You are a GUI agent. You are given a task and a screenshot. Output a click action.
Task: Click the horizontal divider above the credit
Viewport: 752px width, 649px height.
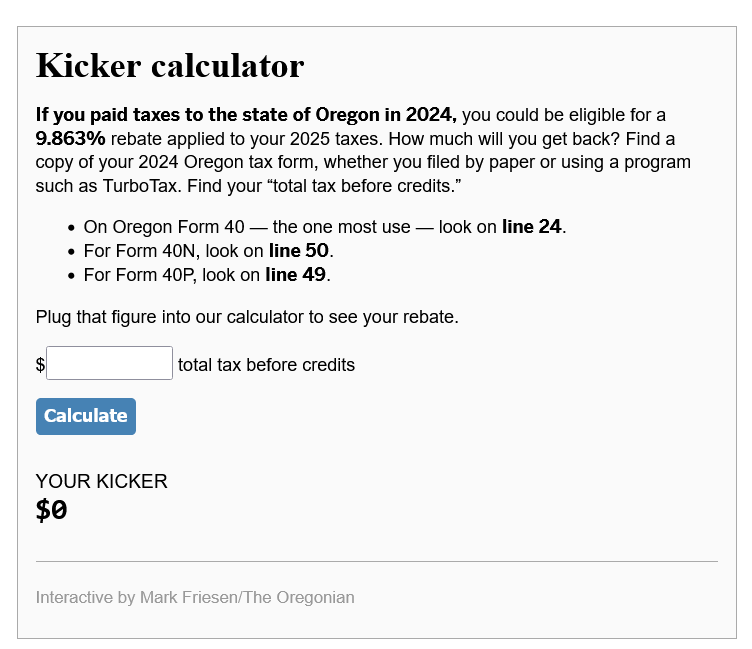click(376, 561)
